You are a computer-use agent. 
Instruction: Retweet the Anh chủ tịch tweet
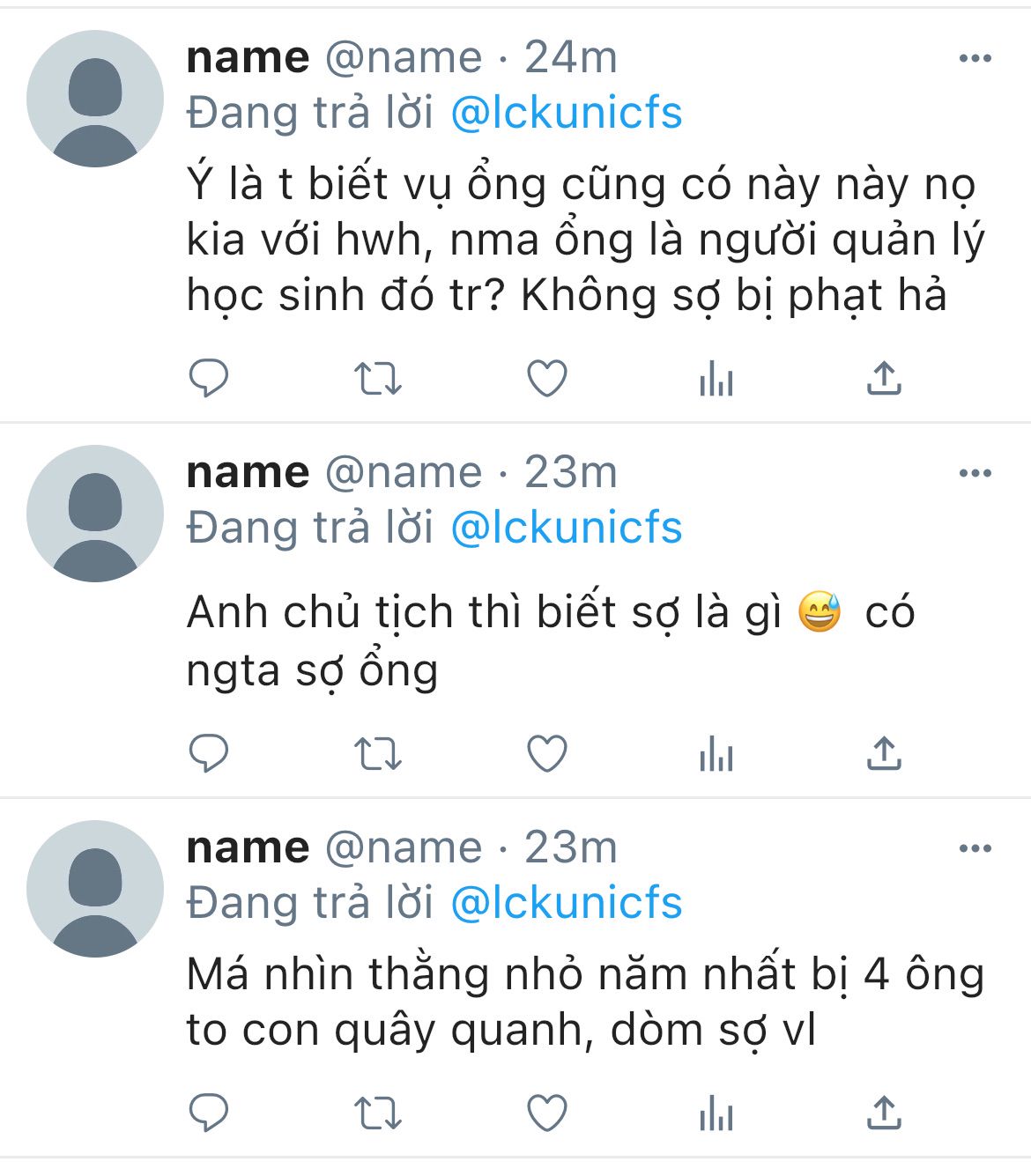point(378,754)
